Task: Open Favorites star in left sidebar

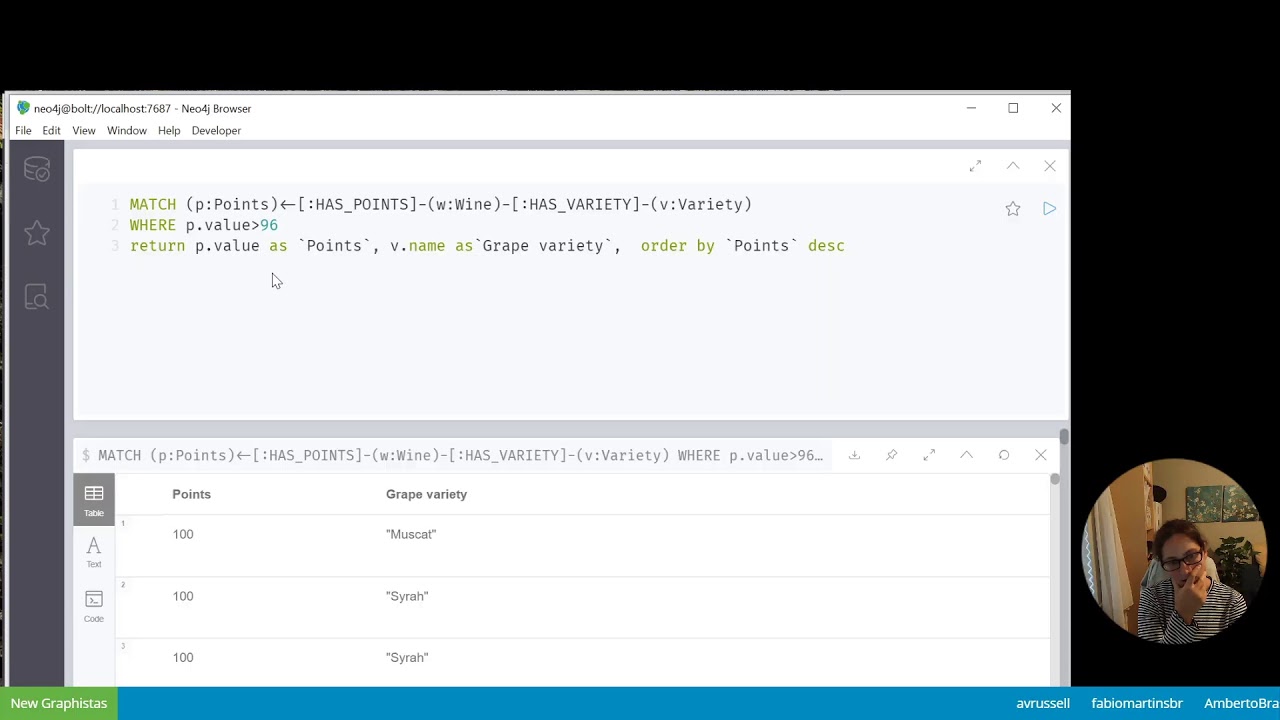Action: (37, 233)
